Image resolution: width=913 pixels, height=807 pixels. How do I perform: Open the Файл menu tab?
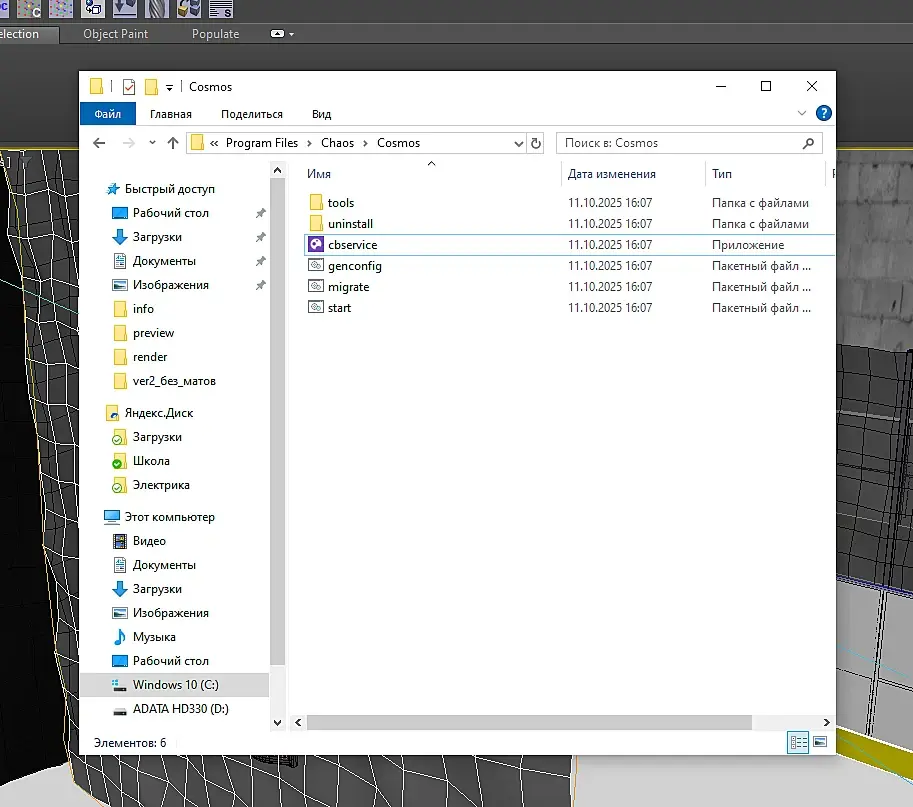pyautogui.click(x=107, y=114)
